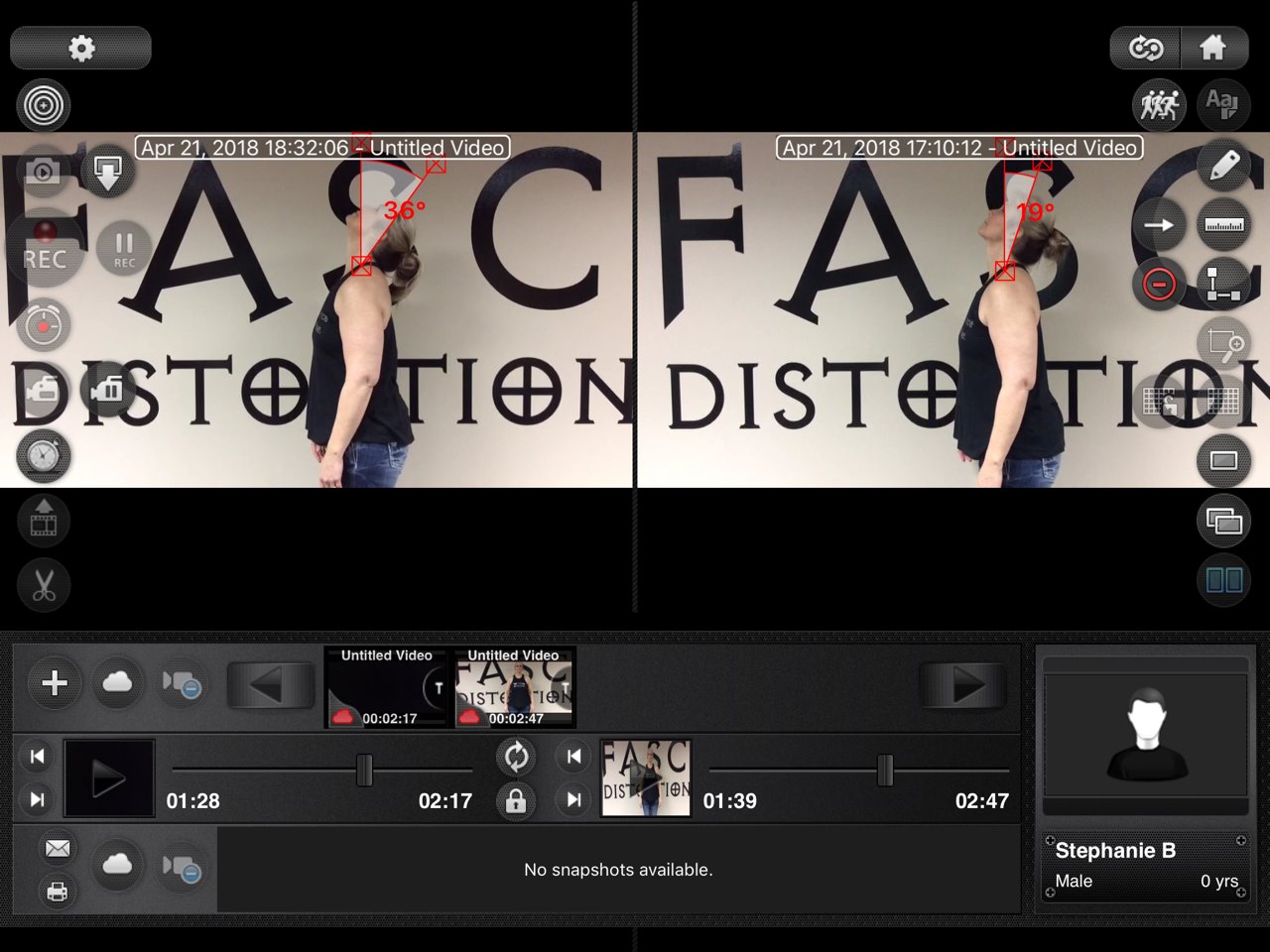Start recording with REC button
This screenshot has width=1270, height=952.
(44, 246)
